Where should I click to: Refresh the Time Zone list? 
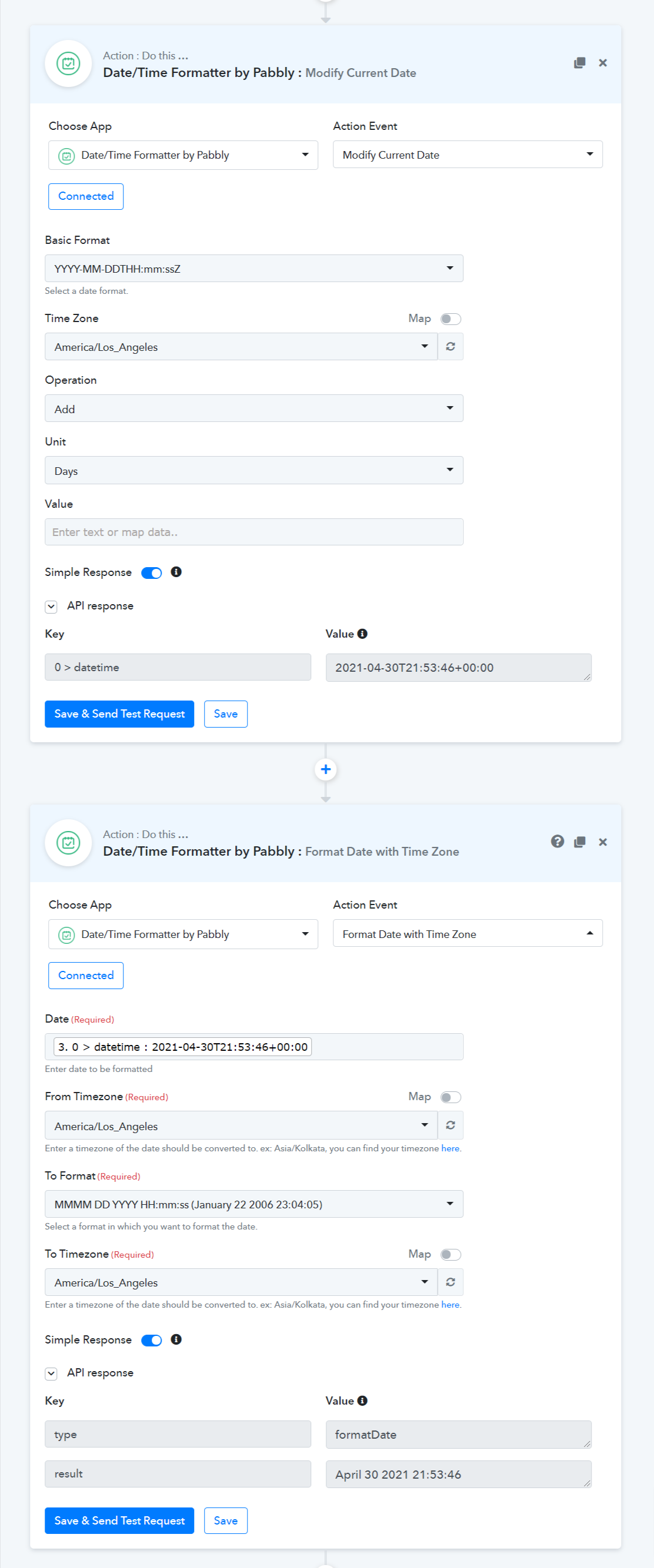point(451,347)
